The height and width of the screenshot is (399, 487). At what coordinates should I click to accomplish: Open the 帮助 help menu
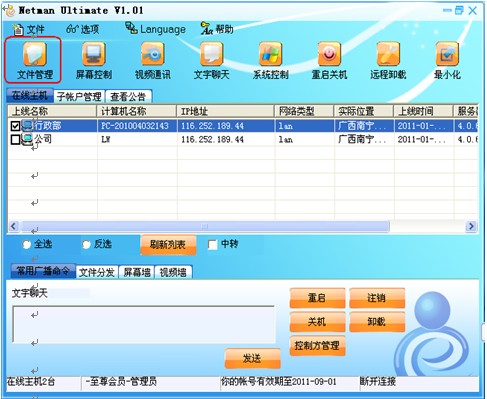pyautogui.click(x=217, y=29)
